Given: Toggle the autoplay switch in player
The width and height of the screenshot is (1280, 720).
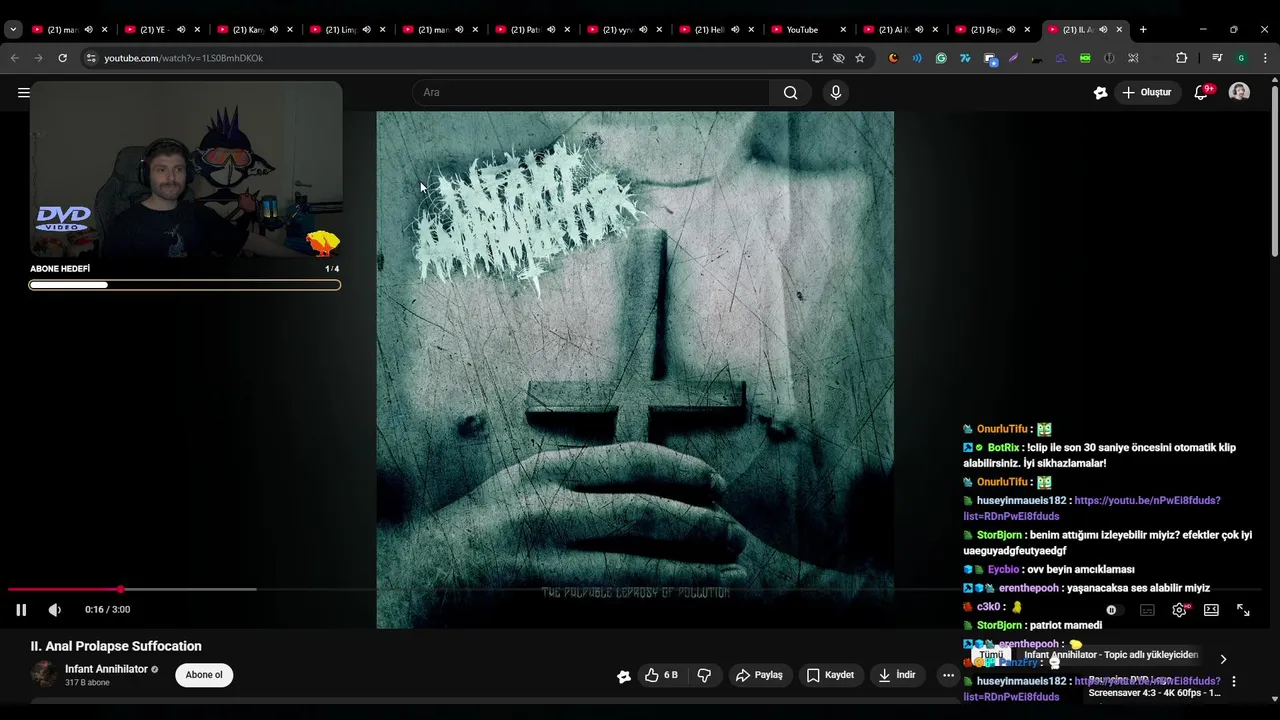Looking at the screenshot, I should click(1114, 610).
